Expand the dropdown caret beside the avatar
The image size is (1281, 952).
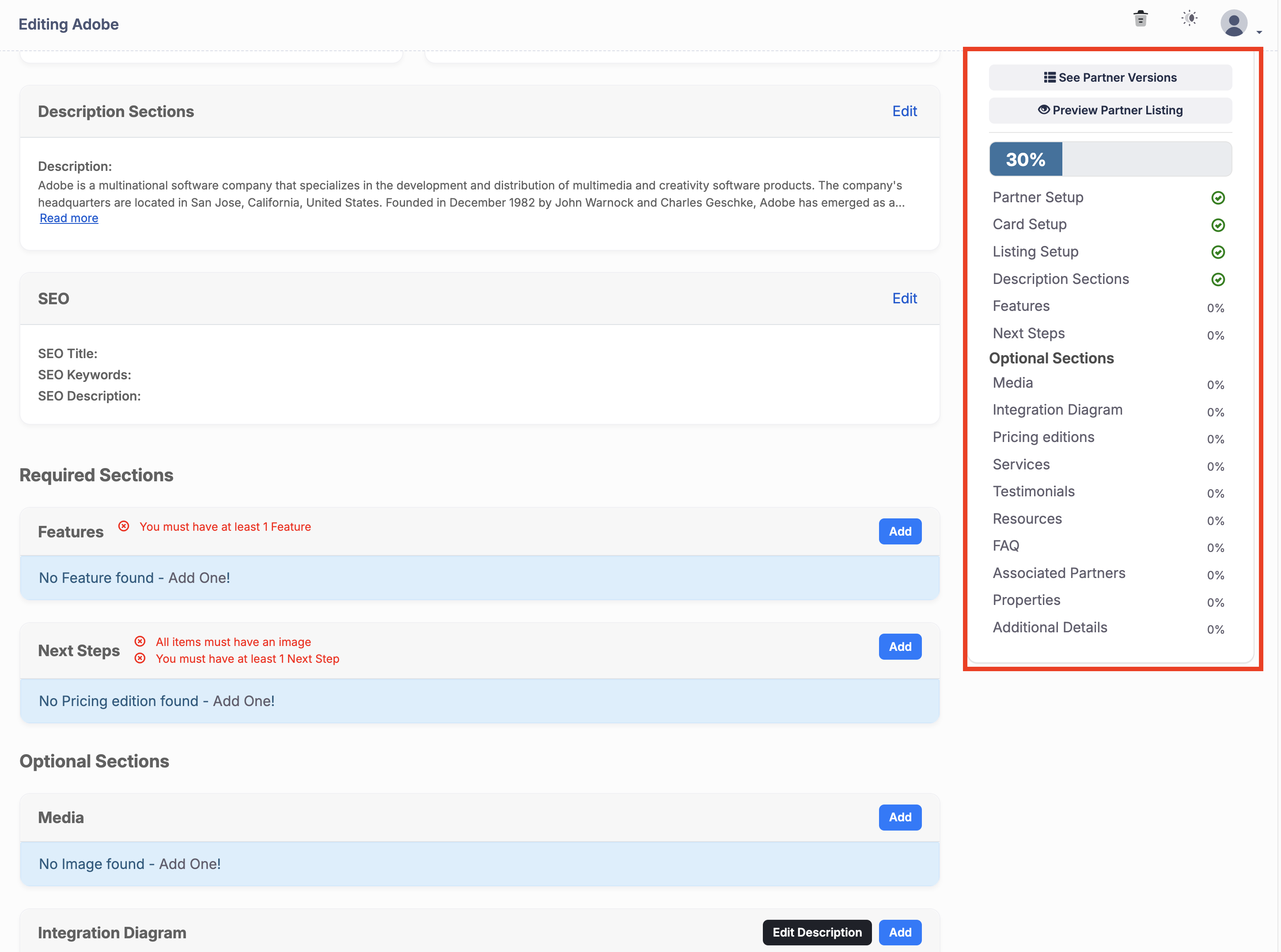click(1259, 32)
